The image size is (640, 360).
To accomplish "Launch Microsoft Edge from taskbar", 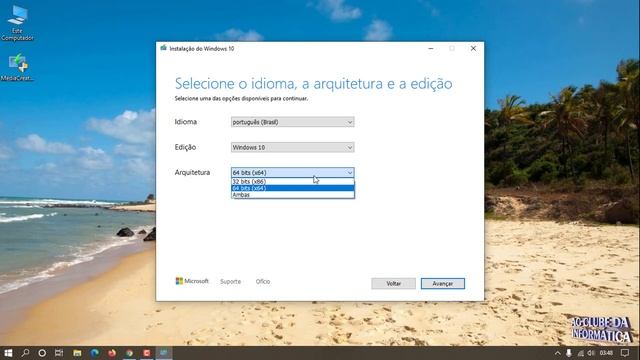I will pyautogui.click(x=95, y=353).
